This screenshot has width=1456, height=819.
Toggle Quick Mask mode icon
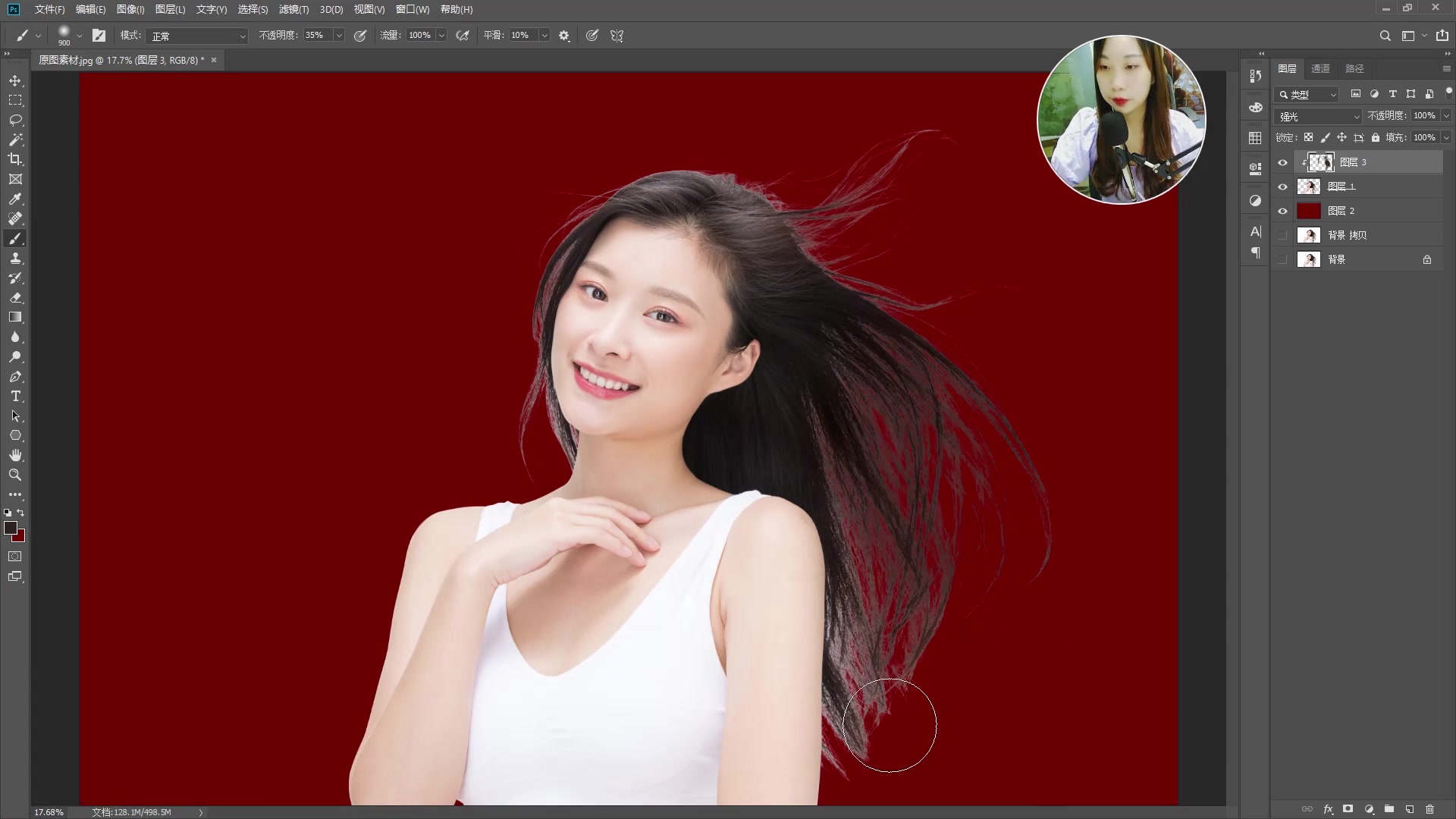pyautogui.click(x=15, y=557)
